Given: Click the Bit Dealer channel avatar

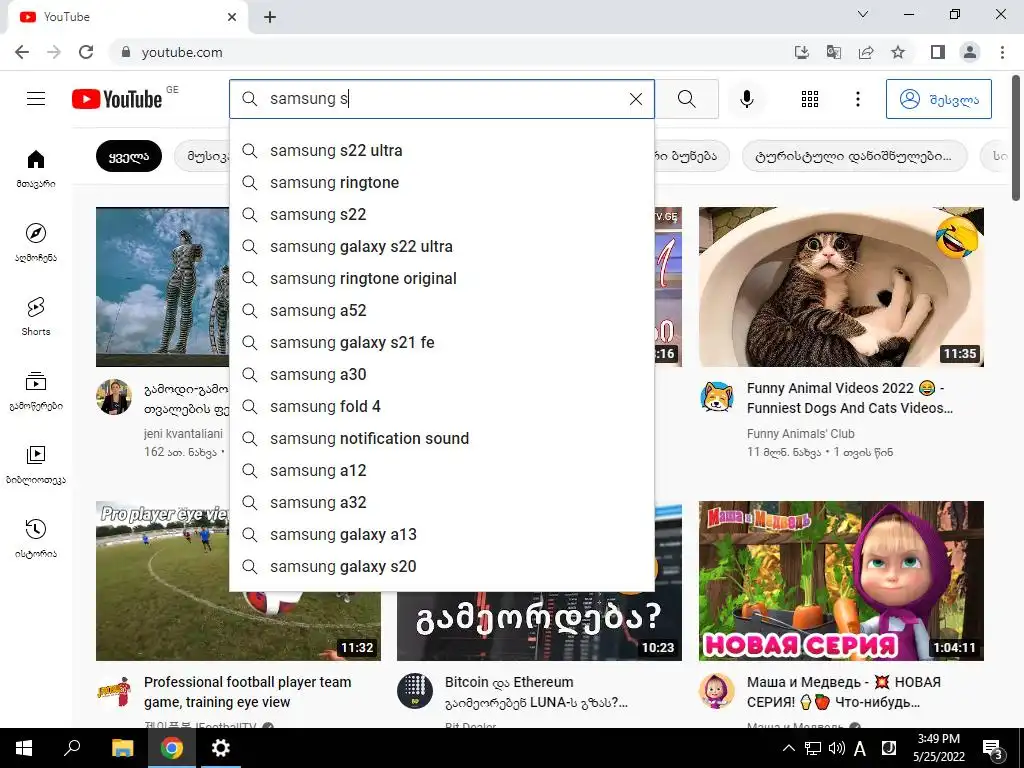Looking at the screenshot, I should [x=415, y=691].
